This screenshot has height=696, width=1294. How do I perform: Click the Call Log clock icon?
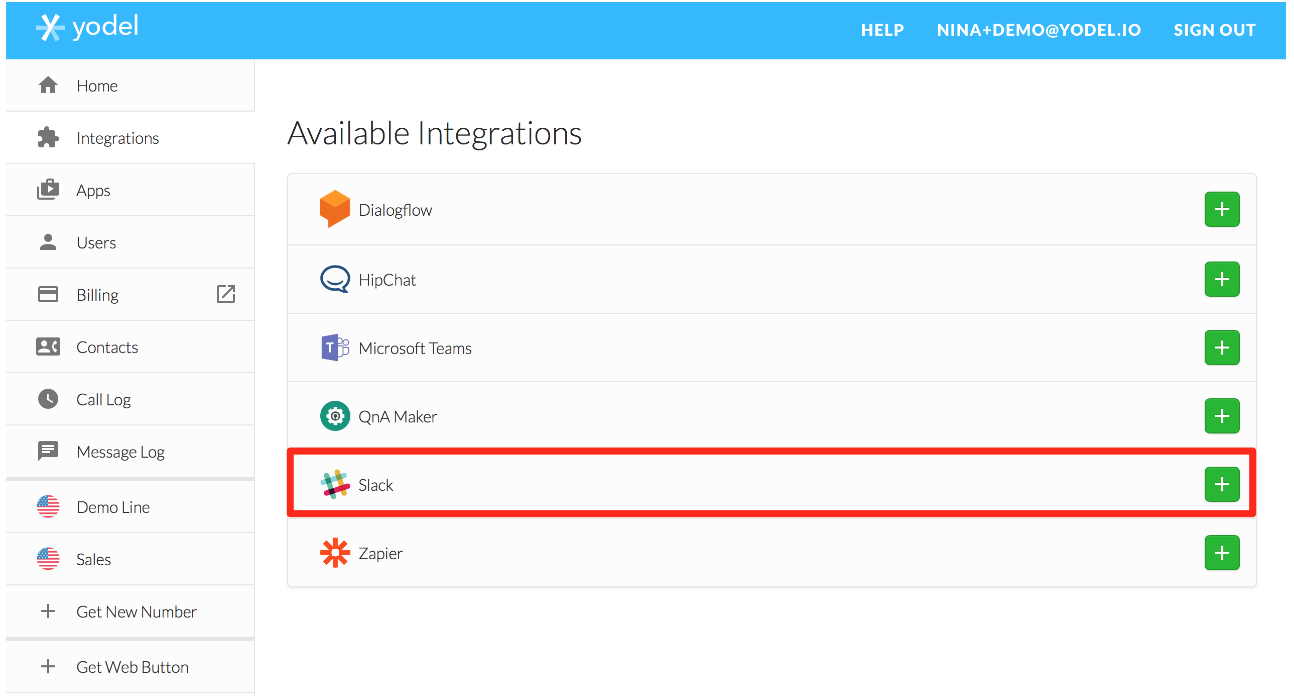click(x=48, y=399)
